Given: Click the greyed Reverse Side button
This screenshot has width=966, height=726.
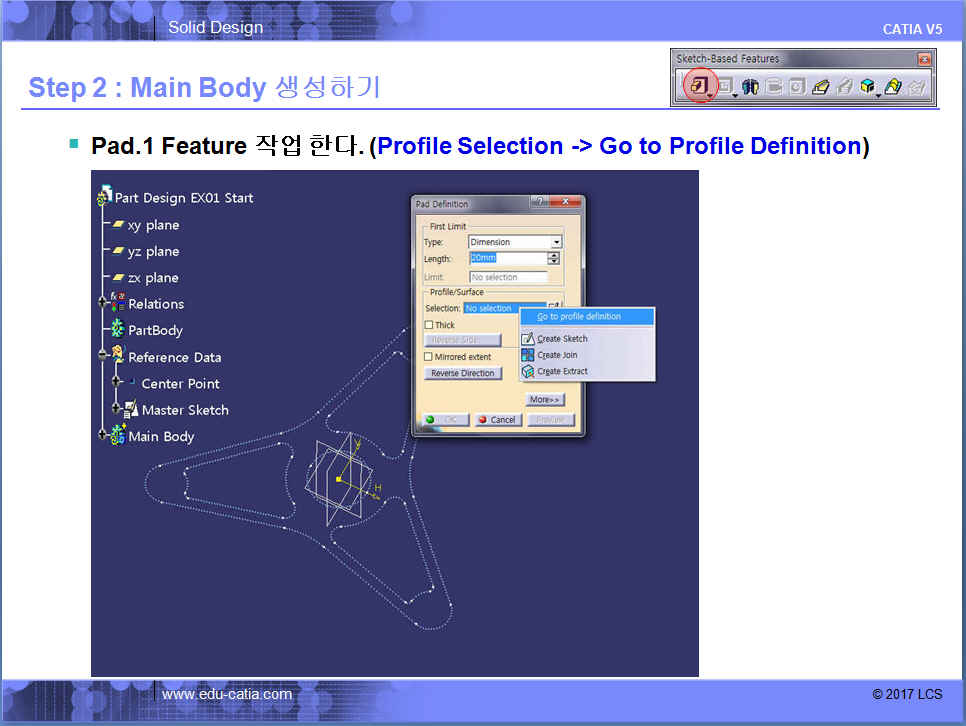Looking at the screenshot, I should point(462,340).
